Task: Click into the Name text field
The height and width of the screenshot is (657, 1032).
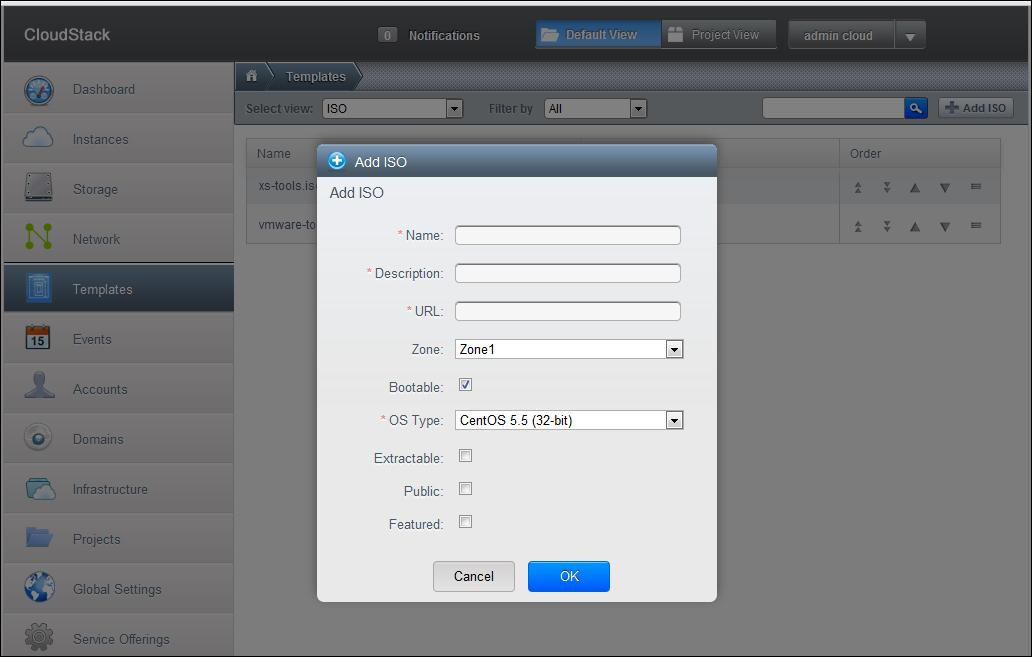Action: (x=567, y=235)
